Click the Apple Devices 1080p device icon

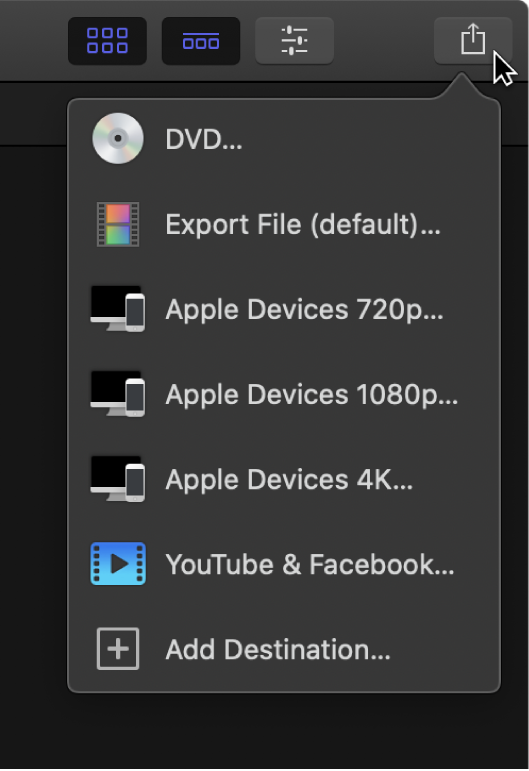(x=118, y=394)
